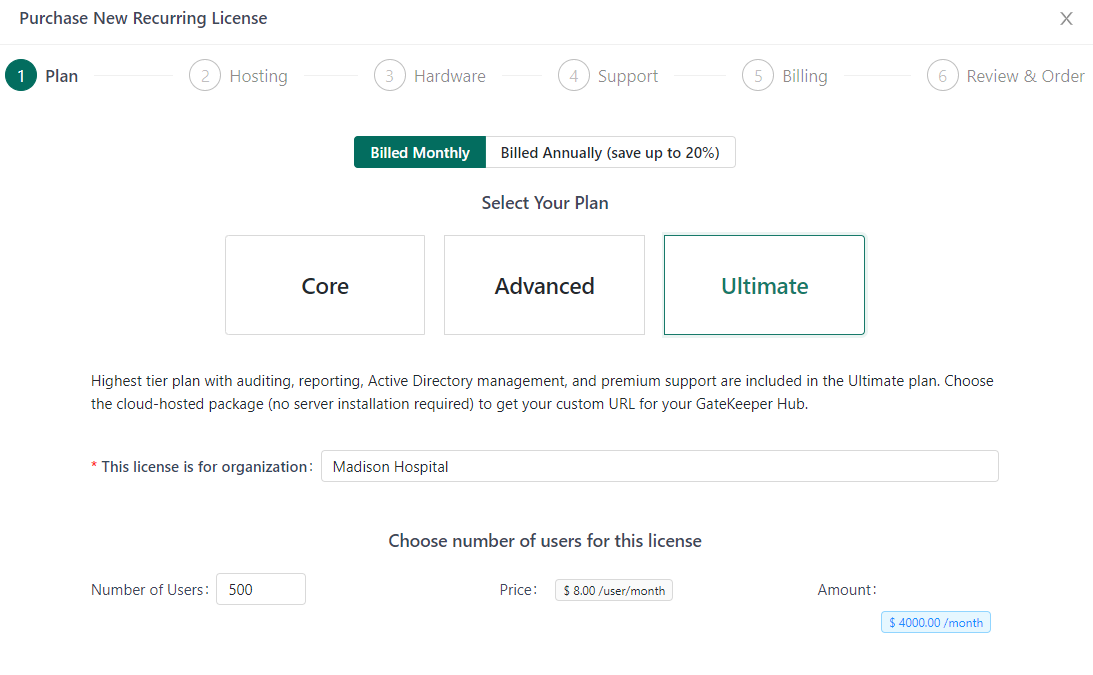Switch to Billed Monthly

tap(420, 153)
